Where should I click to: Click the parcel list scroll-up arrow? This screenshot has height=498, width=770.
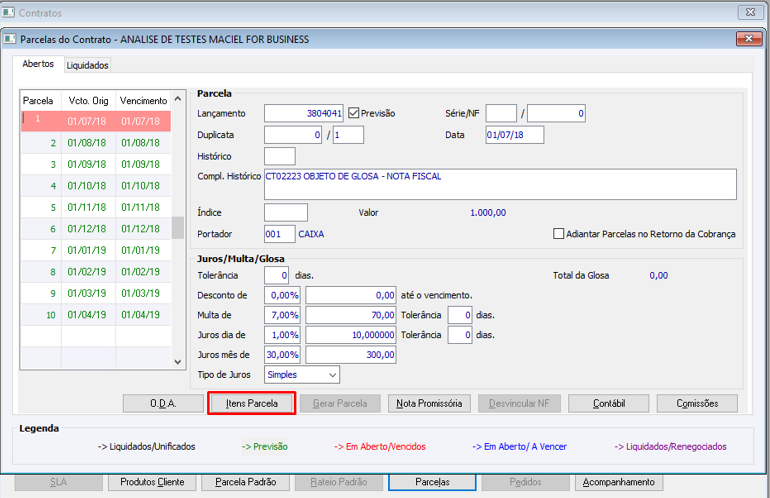point(178,99)
